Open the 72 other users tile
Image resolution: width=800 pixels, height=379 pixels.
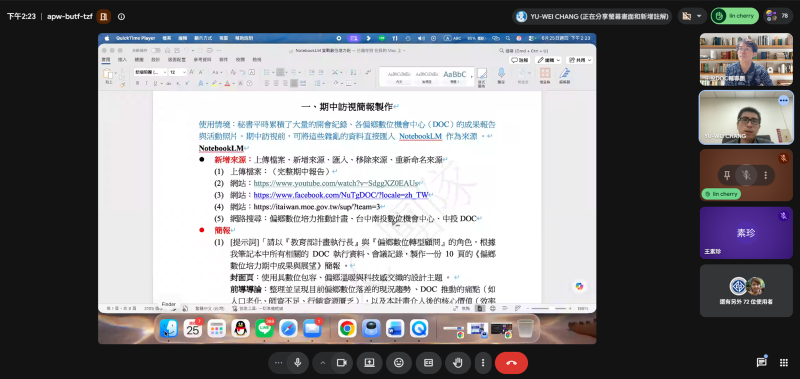(746, 290)
